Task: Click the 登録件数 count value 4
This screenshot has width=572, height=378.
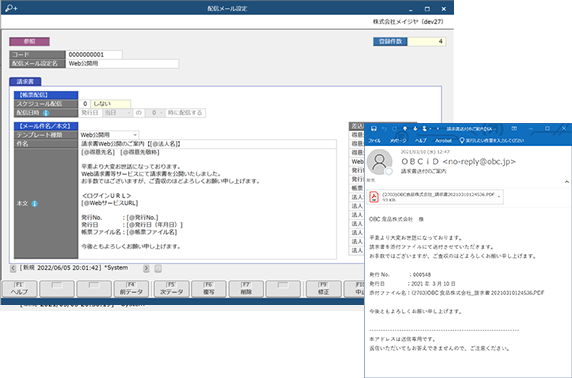Action: [x=426, y=42]
